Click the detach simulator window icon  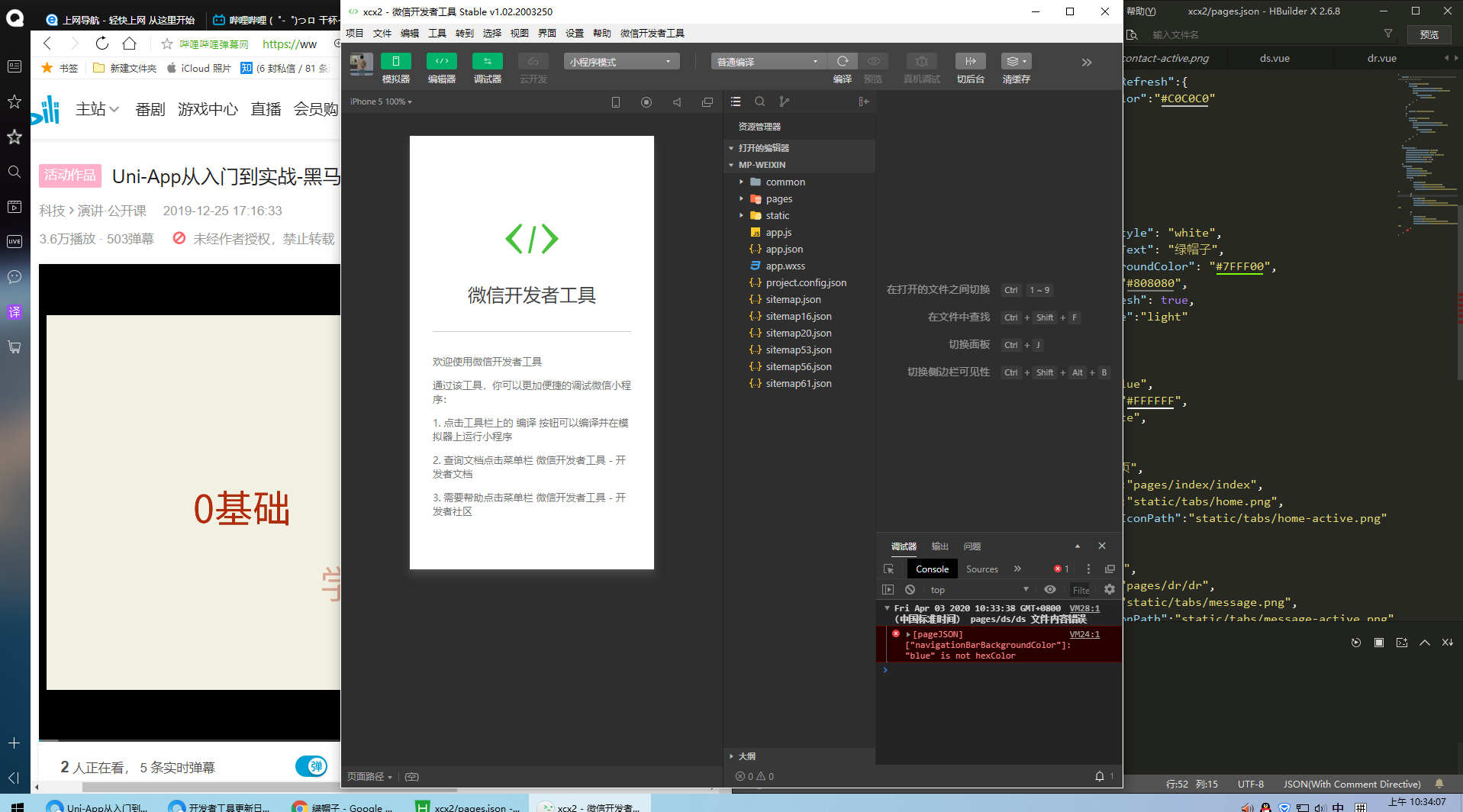707,102
